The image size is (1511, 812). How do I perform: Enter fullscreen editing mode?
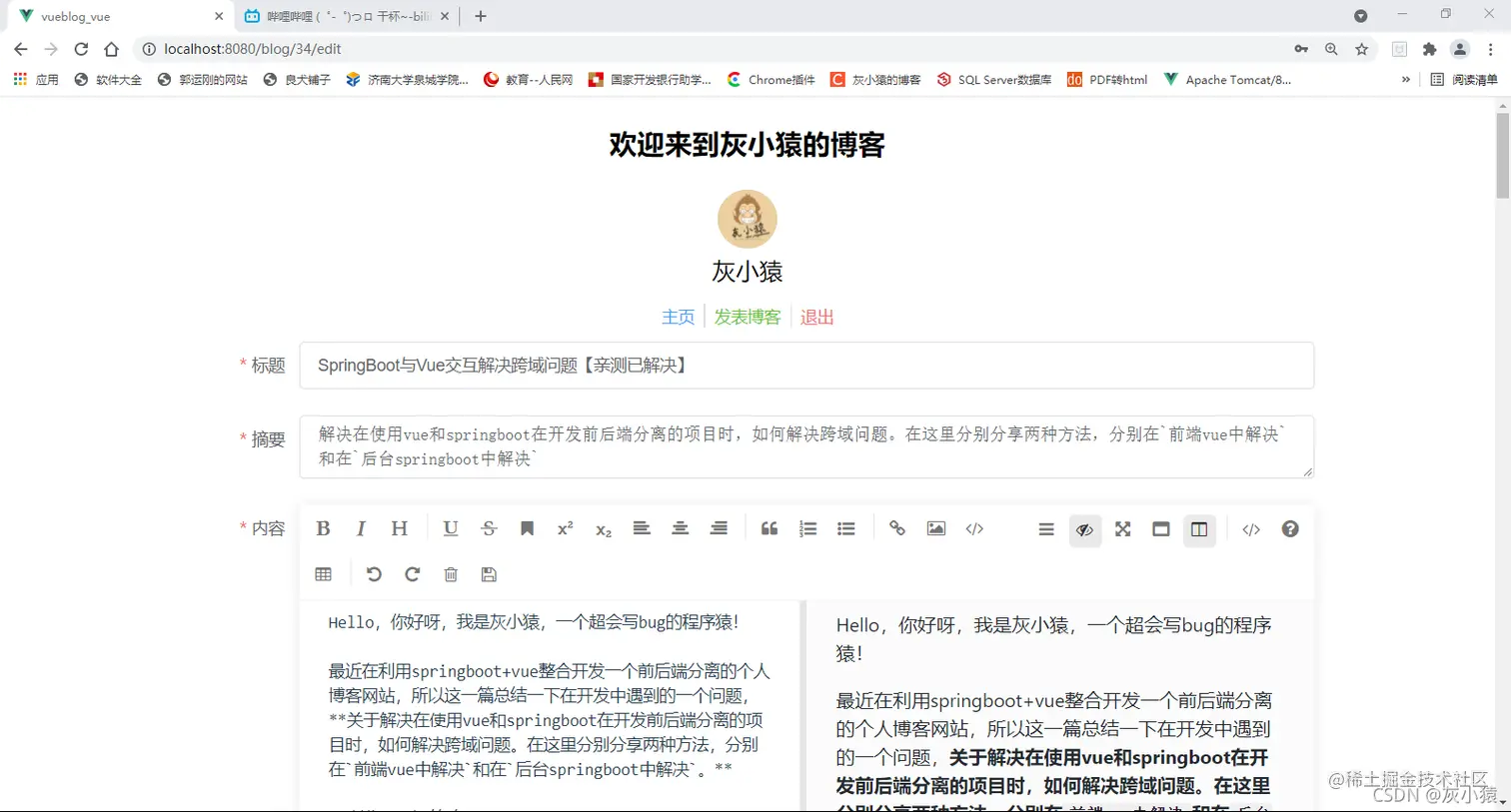pyautogui.click(x=1123, y=529)
